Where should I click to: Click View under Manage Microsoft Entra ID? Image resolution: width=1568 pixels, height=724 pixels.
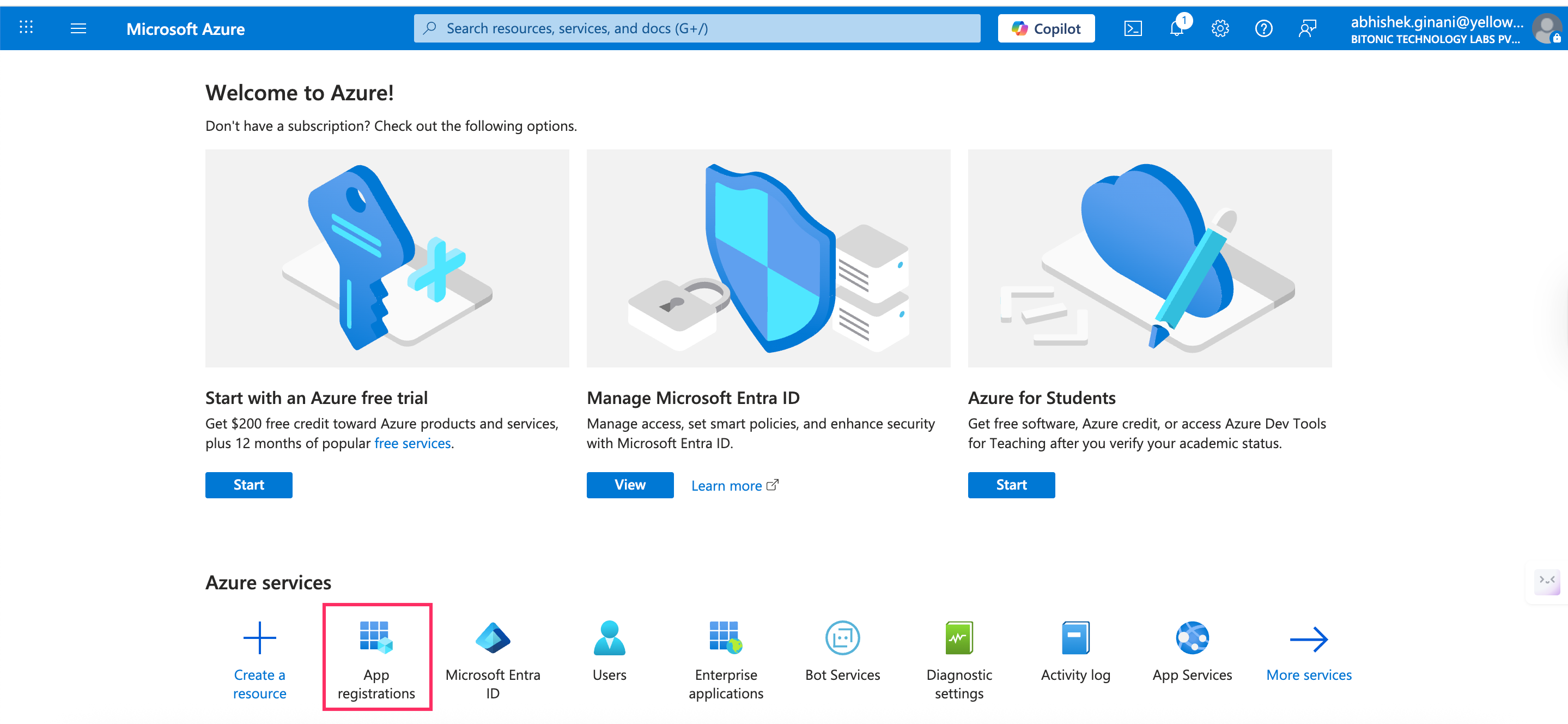click(630, 485)
